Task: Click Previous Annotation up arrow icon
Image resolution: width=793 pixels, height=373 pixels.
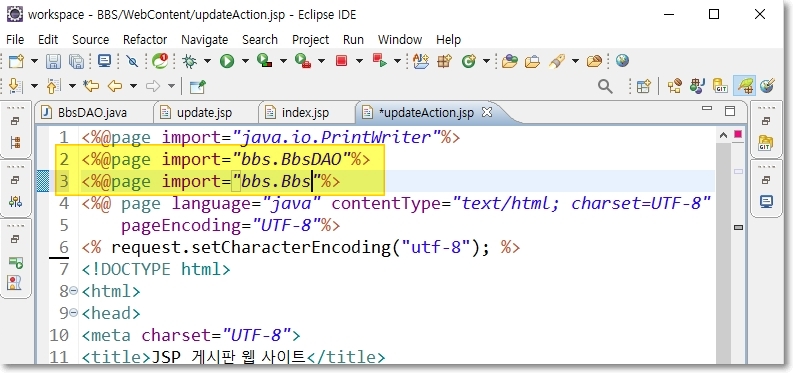Action: [x=53, y=86]
